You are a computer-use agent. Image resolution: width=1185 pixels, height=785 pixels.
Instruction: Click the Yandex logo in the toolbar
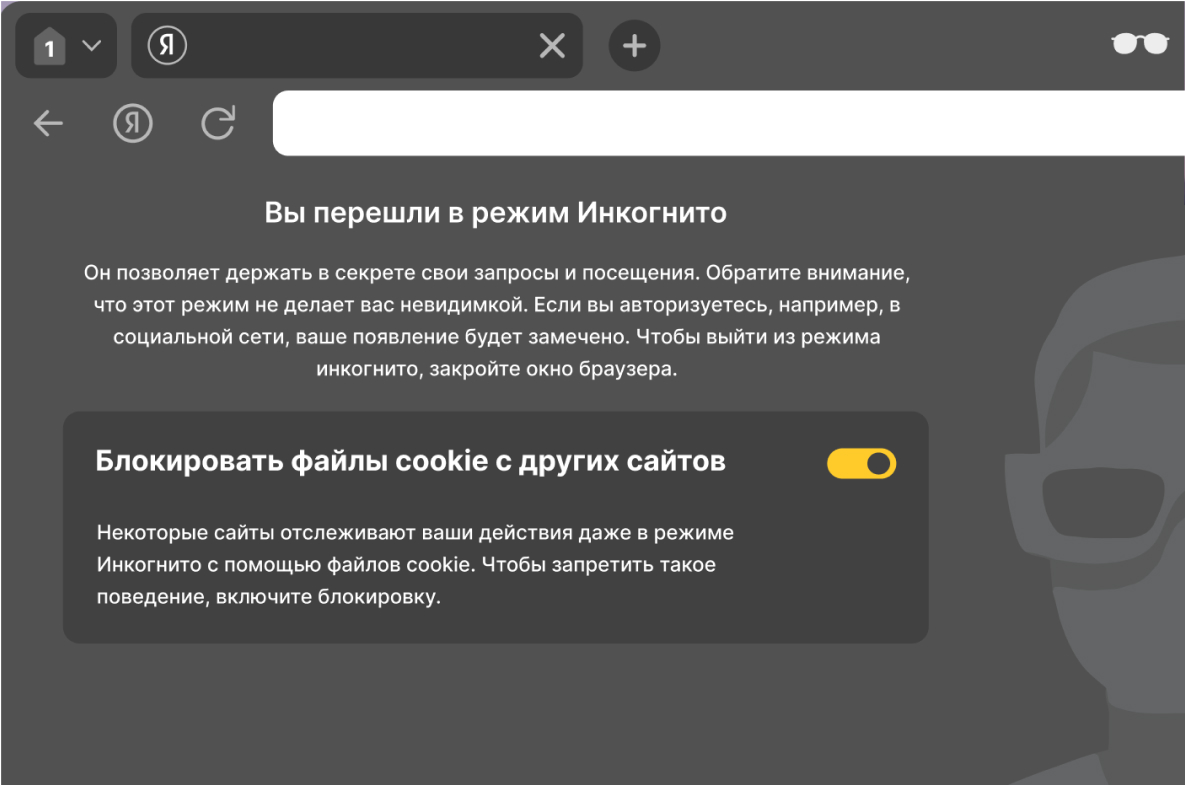point(132,123)
